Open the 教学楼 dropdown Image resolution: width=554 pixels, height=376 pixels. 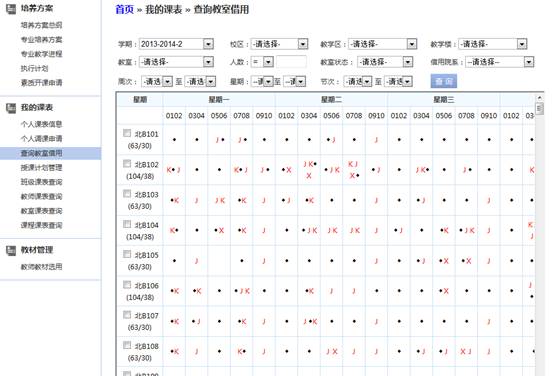pos(493,44)
